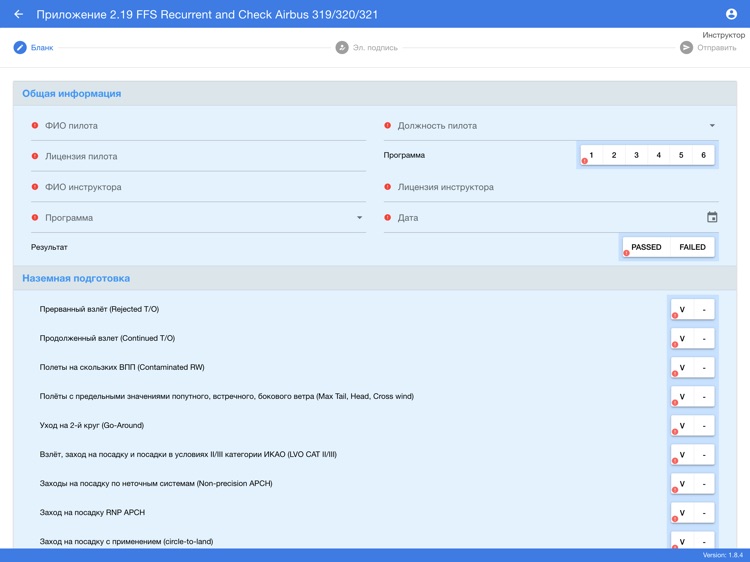Select Программа number 6
The height and width of the screenshot is (562, 750).
coord(703,155)
